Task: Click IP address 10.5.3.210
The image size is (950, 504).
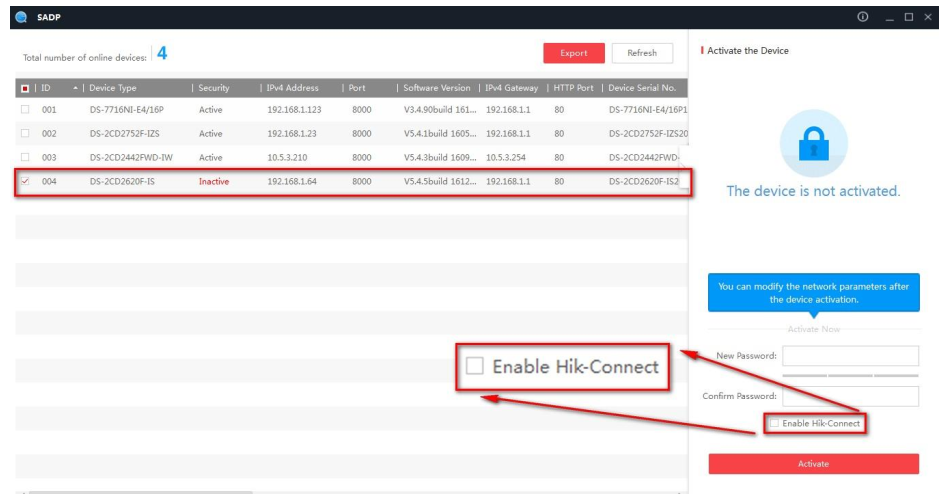Action: (287, 157)
